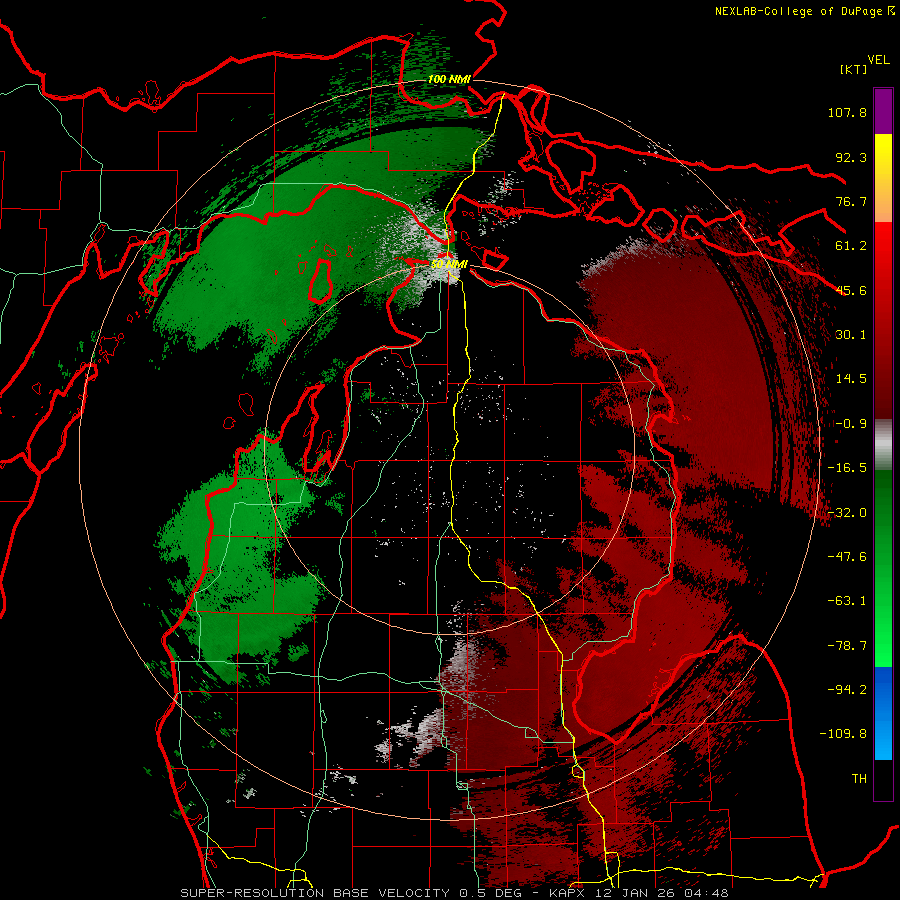Click the -16.5 legend value

[x=847, y=468]
